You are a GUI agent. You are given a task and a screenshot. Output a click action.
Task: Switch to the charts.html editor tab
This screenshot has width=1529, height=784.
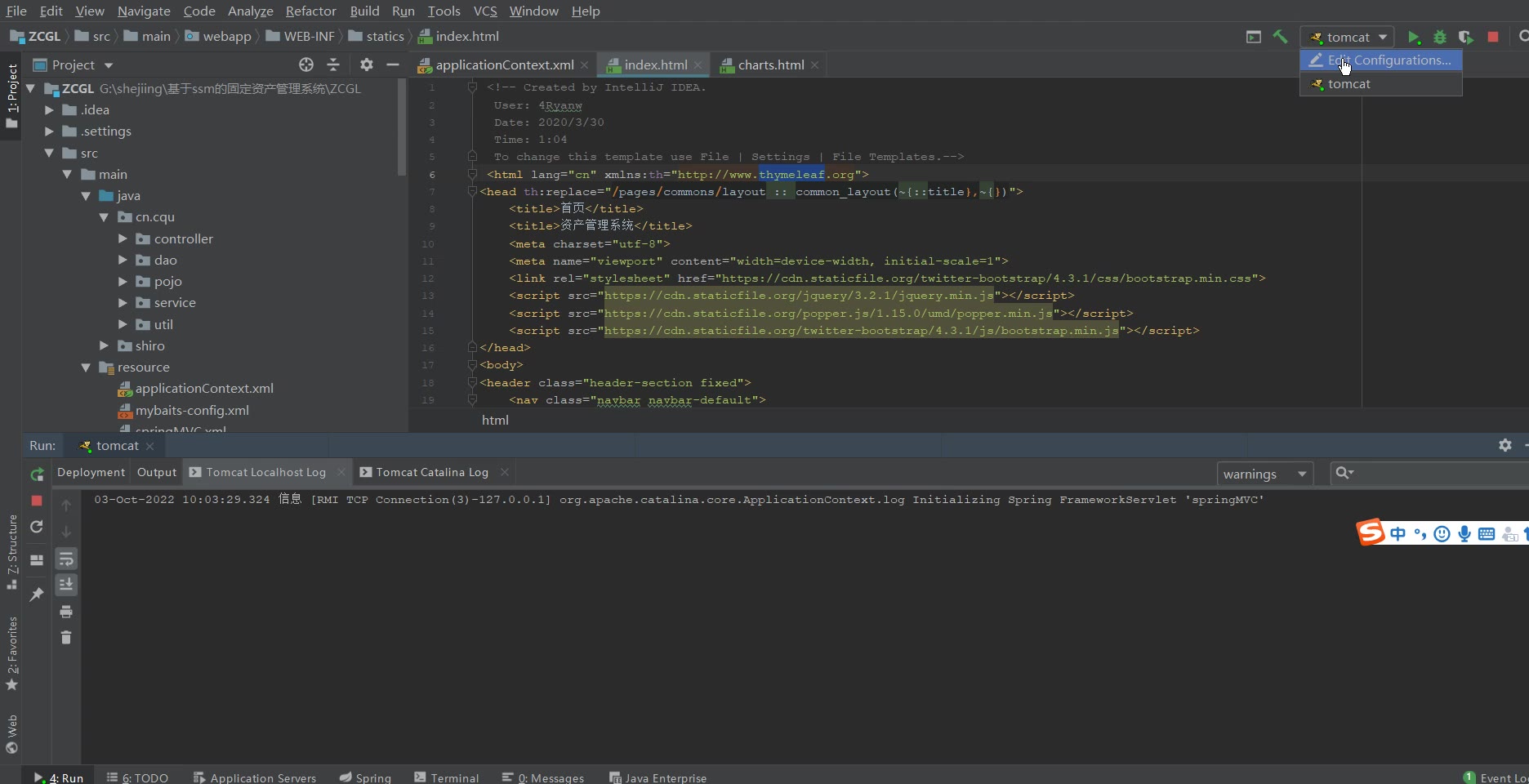770,65
